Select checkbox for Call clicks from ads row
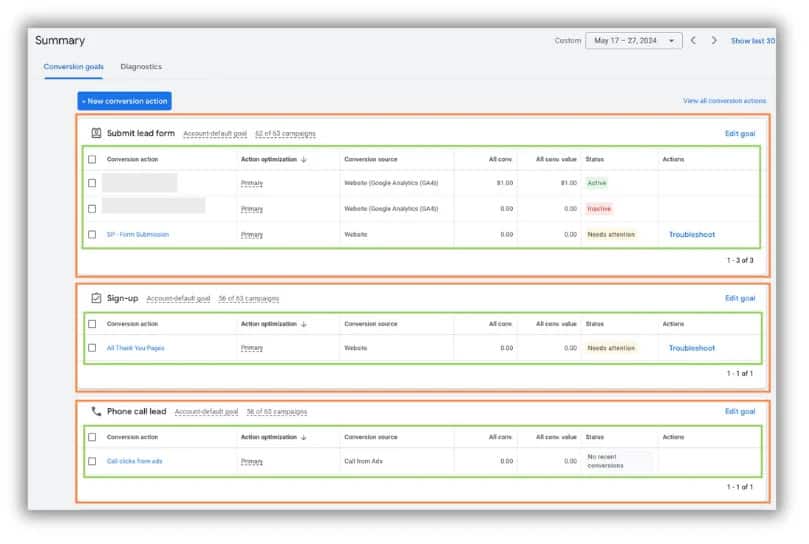 pyautogui.click(x=92, y=461)
